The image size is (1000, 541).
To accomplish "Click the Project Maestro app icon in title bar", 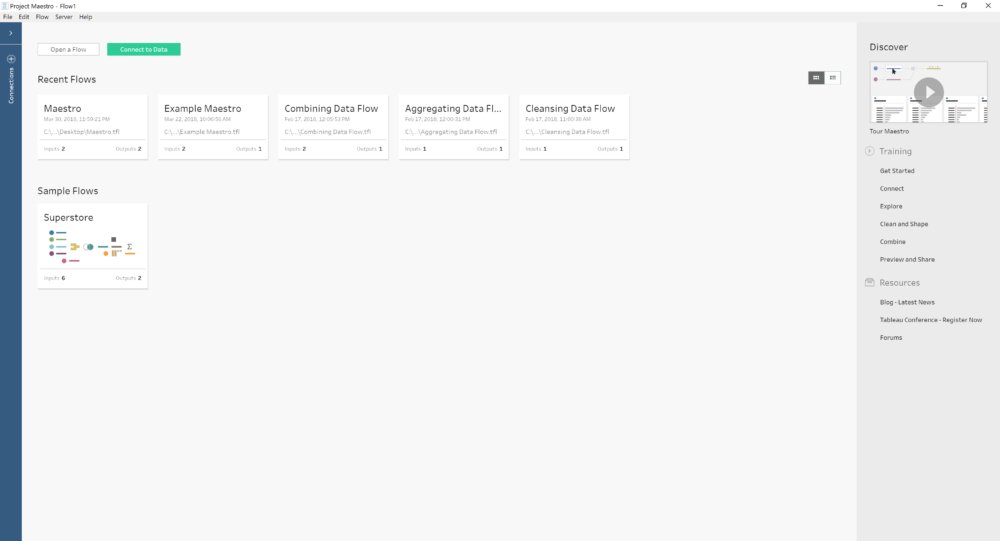I will (4, 6).
